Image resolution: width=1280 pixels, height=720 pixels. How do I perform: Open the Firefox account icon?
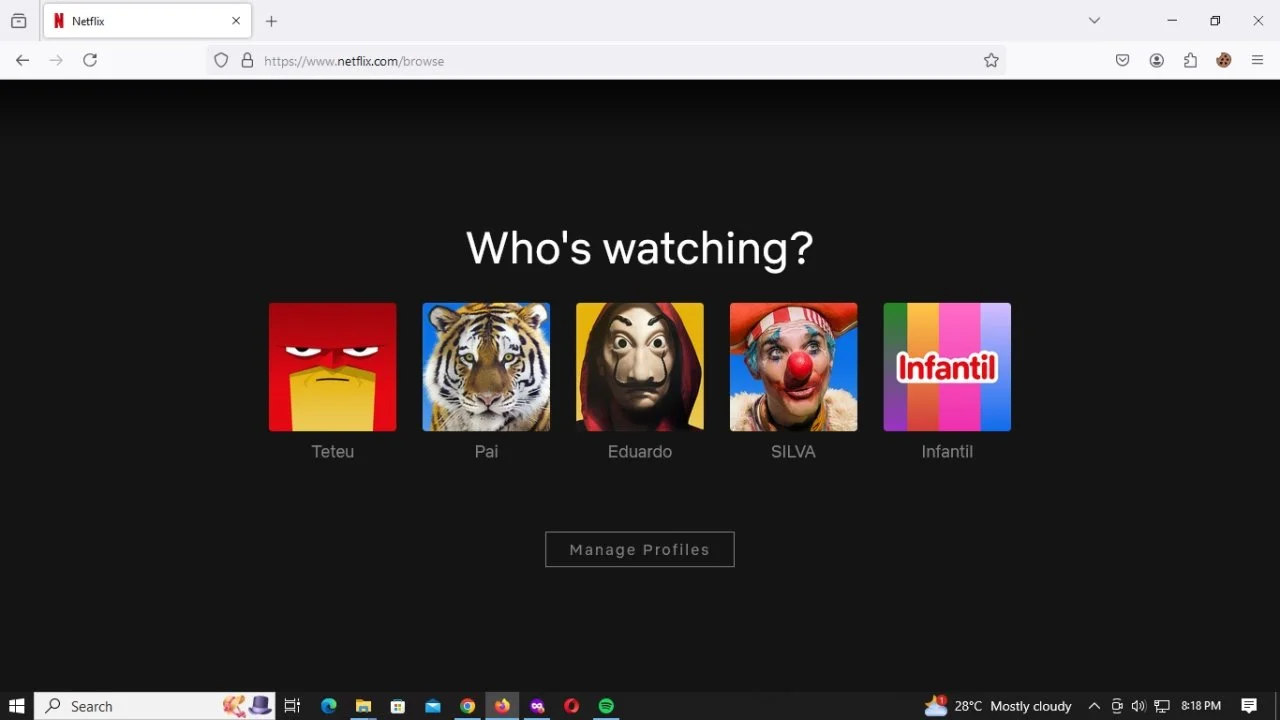tap(1157, 60)
